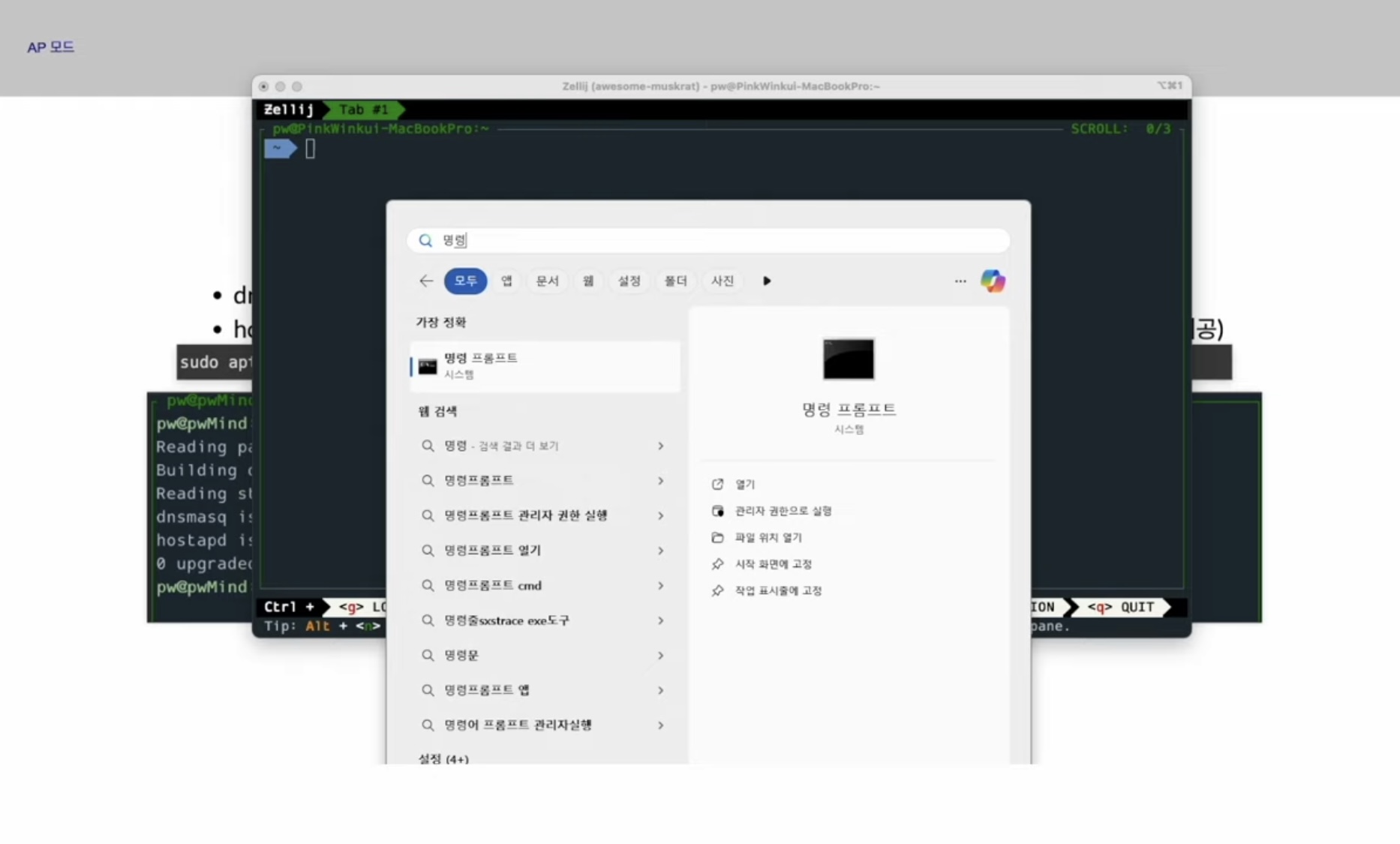Select the 모두 filter tab
Viewport: 1400px width, 844px height.
465,281
